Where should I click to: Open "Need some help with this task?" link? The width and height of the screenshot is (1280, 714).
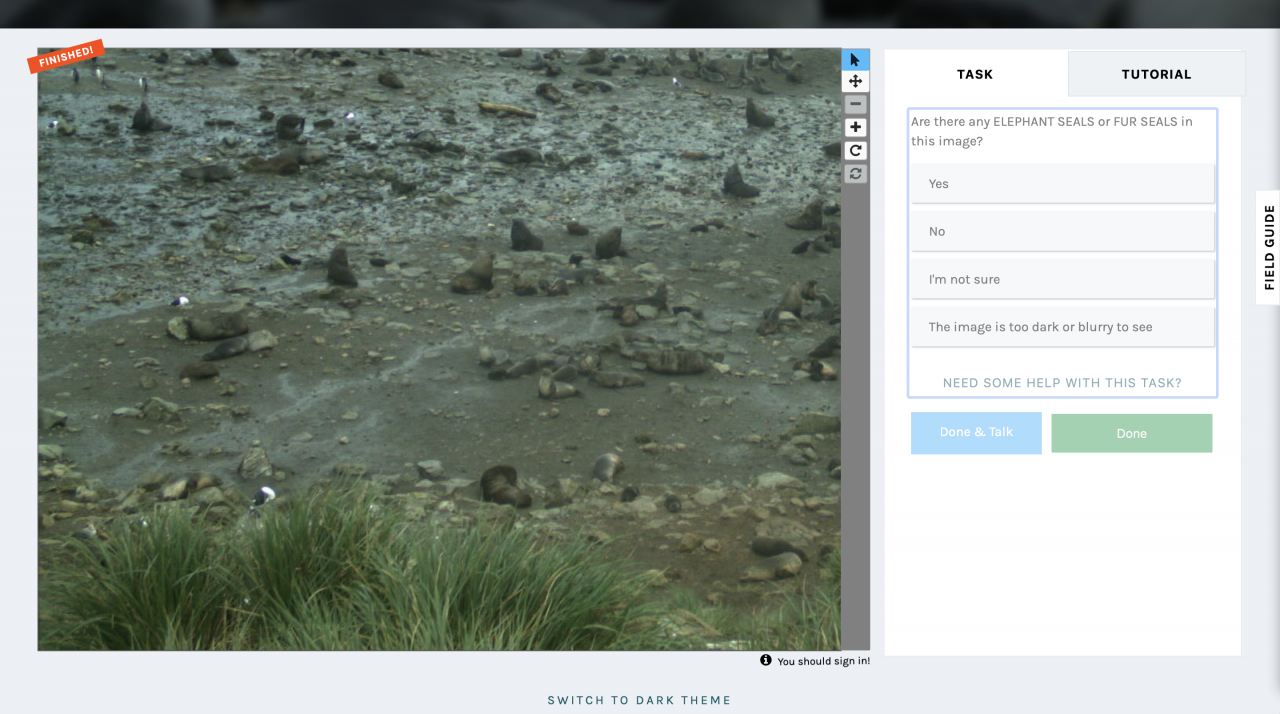tap(1062, 383)
